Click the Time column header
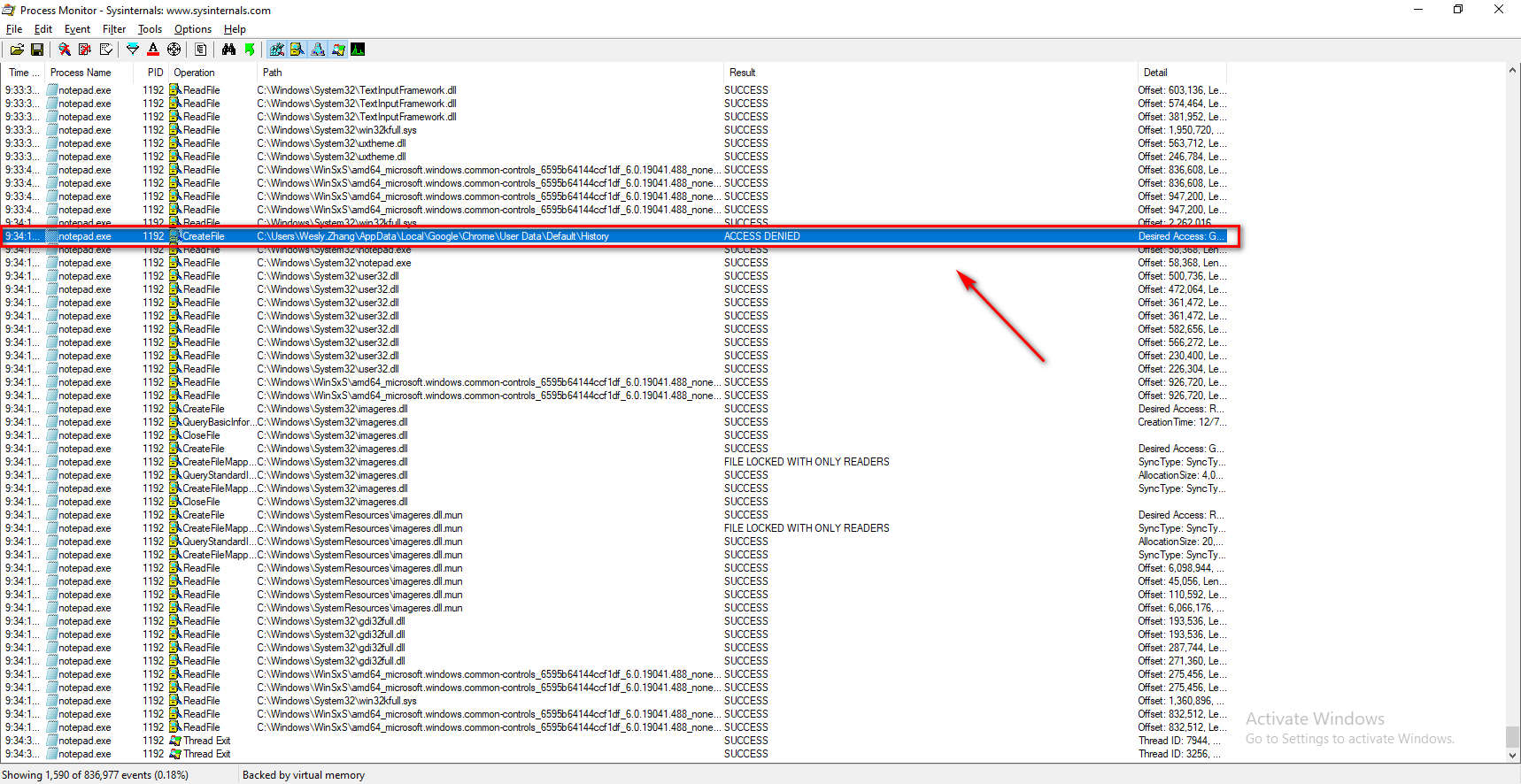1521x784 pixels. click(x=23, y=73)
